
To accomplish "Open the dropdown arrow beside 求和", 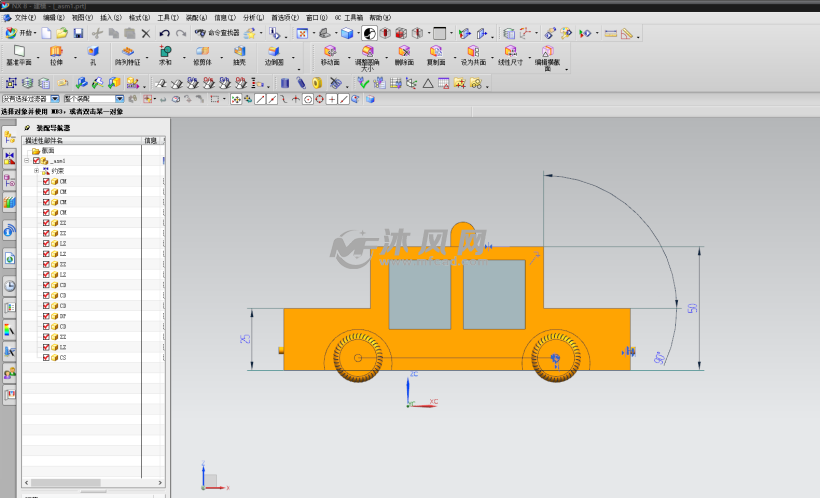I will point(184,57).
